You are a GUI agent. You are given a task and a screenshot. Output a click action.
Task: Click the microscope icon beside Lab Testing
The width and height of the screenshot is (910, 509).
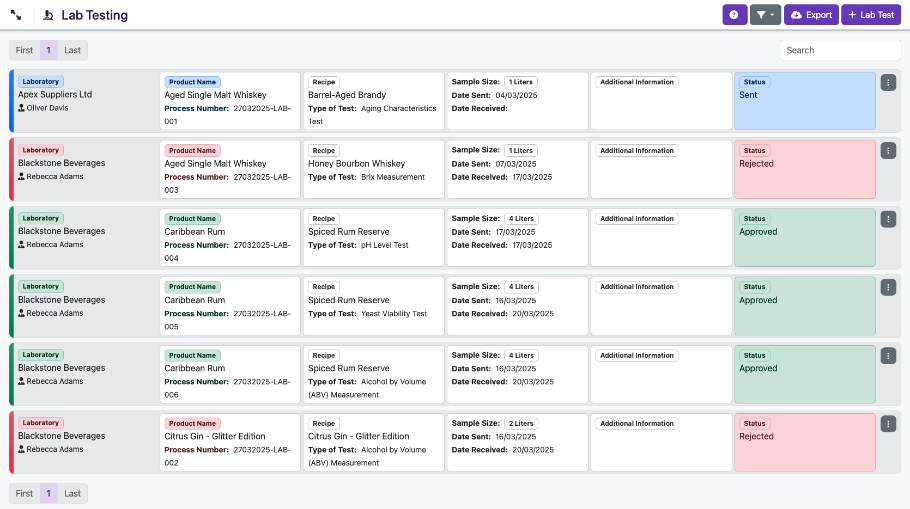pyautogui.click(x=48, y=16)
